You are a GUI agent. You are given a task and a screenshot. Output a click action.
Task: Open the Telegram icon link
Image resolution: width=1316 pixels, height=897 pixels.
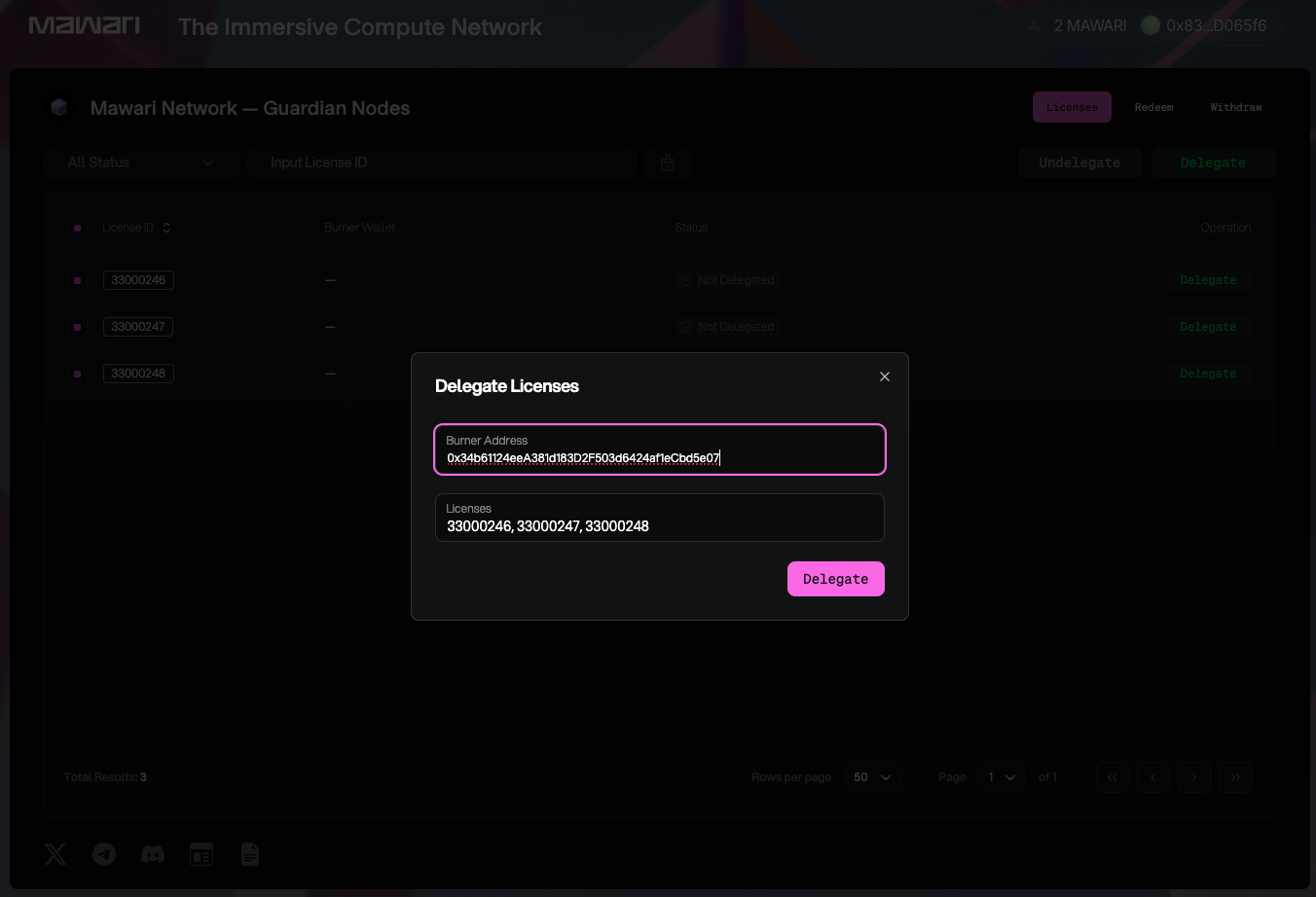click(104, 854)
